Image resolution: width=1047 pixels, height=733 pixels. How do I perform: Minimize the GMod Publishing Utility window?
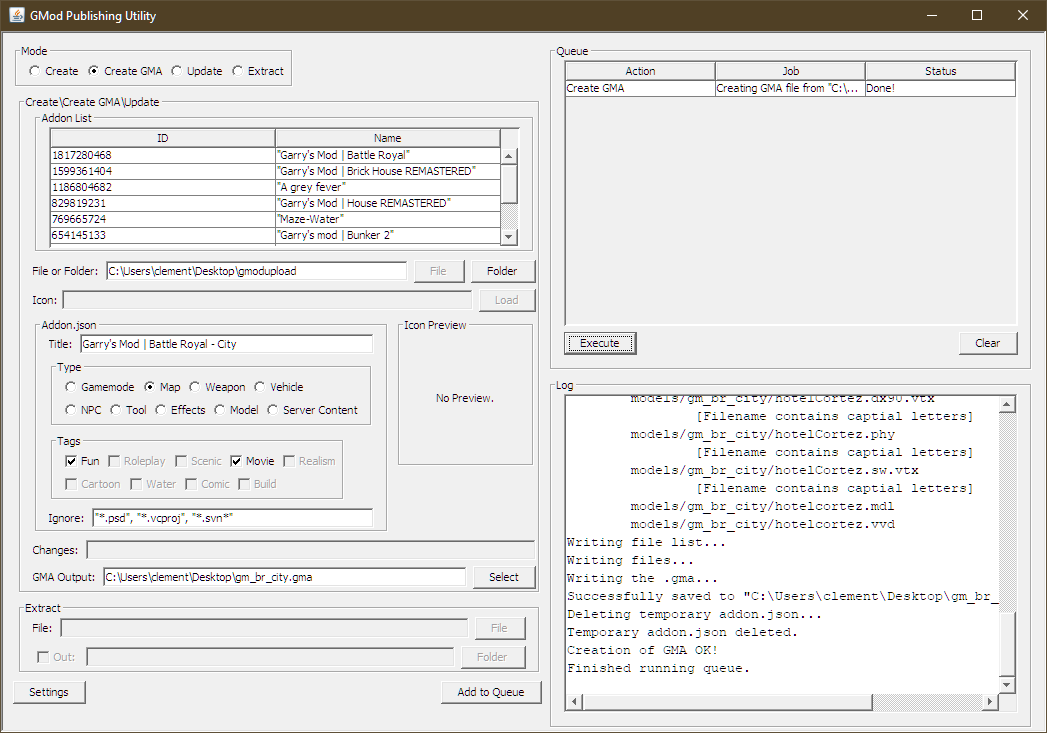[932, 15]
